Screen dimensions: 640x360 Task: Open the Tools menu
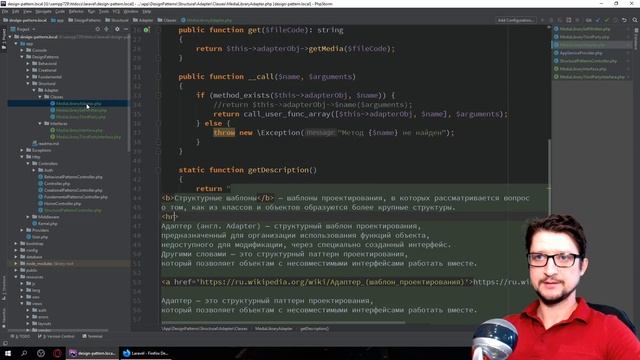coord(104,12)
